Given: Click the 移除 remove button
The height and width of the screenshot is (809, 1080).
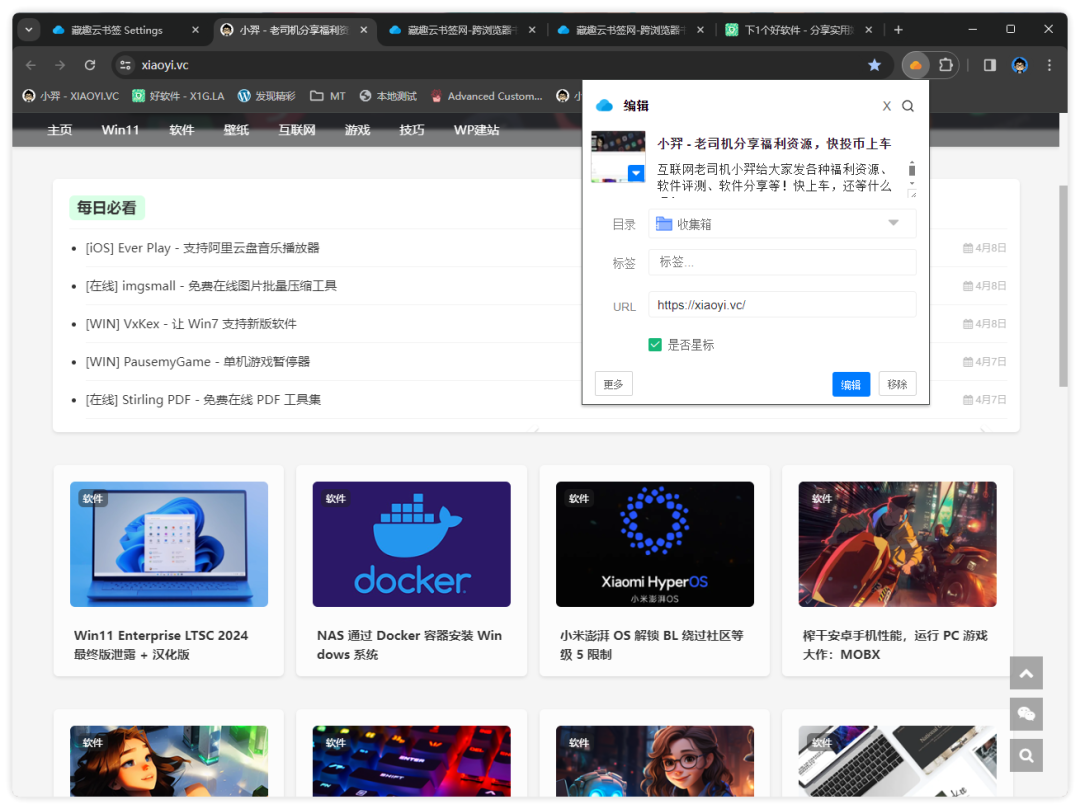Looking at the screenshot, I should (897, 384).
